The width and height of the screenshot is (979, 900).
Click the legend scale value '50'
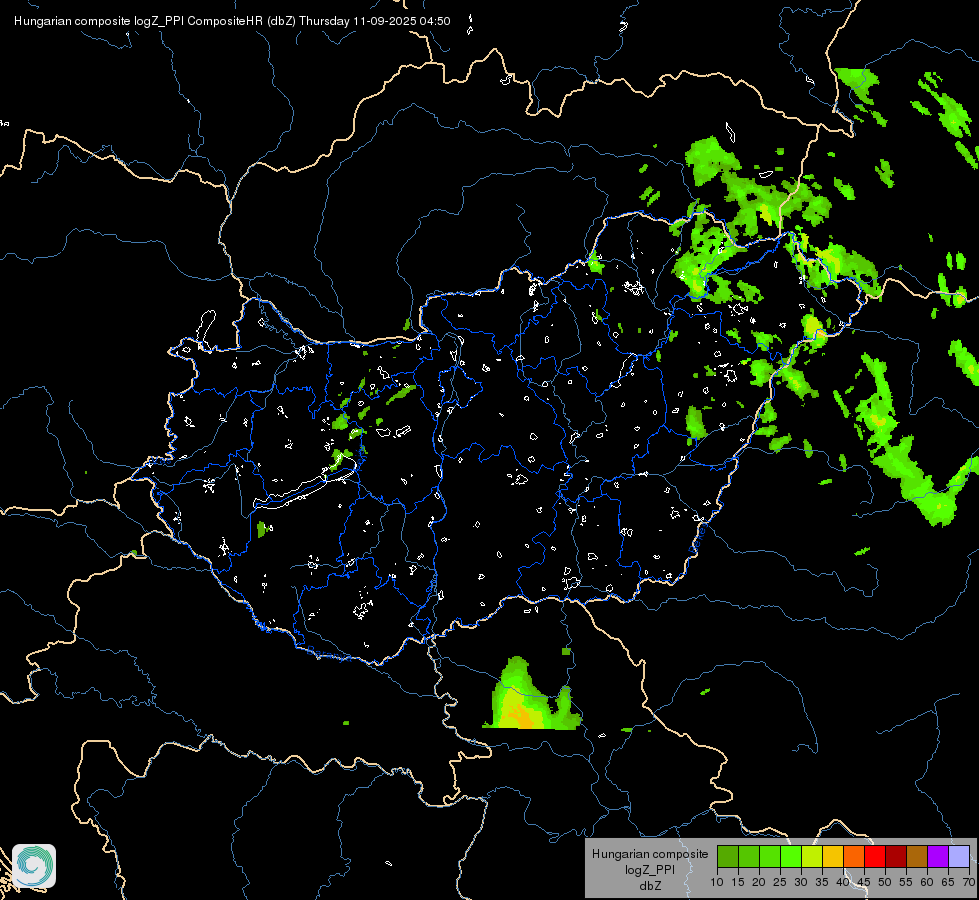point(885,882)
